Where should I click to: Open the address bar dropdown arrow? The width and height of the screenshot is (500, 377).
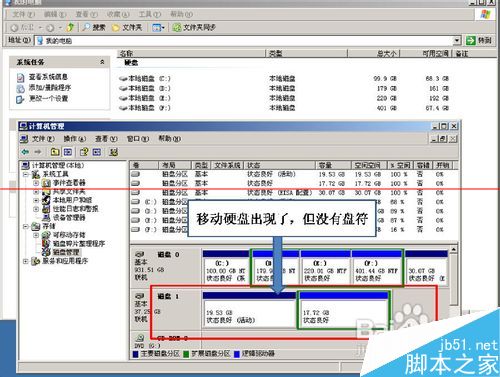457,41
